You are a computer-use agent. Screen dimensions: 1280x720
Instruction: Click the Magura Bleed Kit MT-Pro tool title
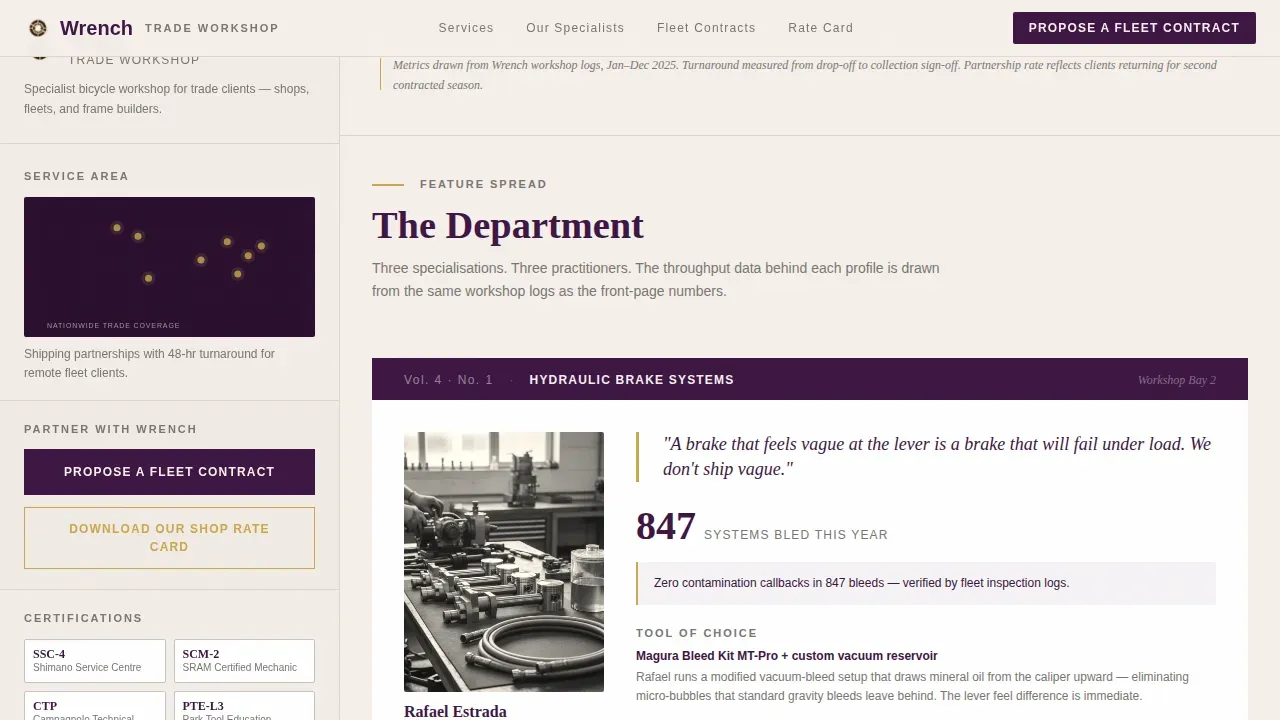786,656
